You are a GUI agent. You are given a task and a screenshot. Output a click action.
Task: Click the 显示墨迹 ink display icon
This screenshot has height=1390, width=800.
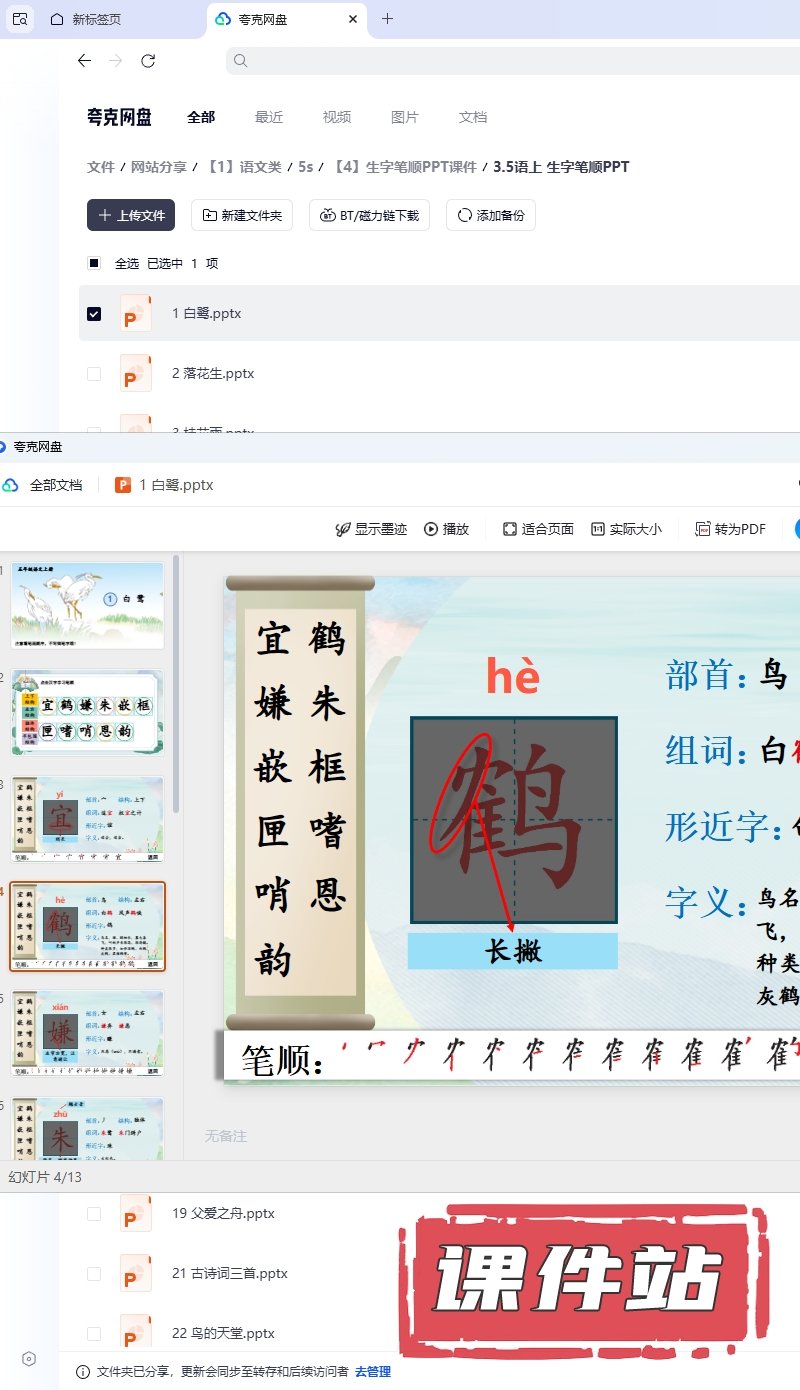pyautogui.click(x=343, y=529)
